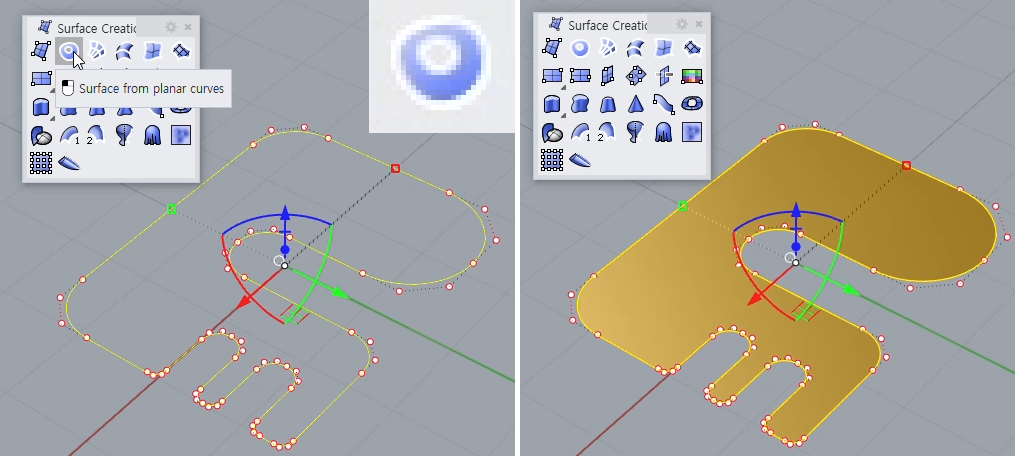The width and height of the screenshot is (1015, 456).
Task: Select Surface from edge curves in shaded view's panel
Action: pyautogui.click(x=664, y=47)
